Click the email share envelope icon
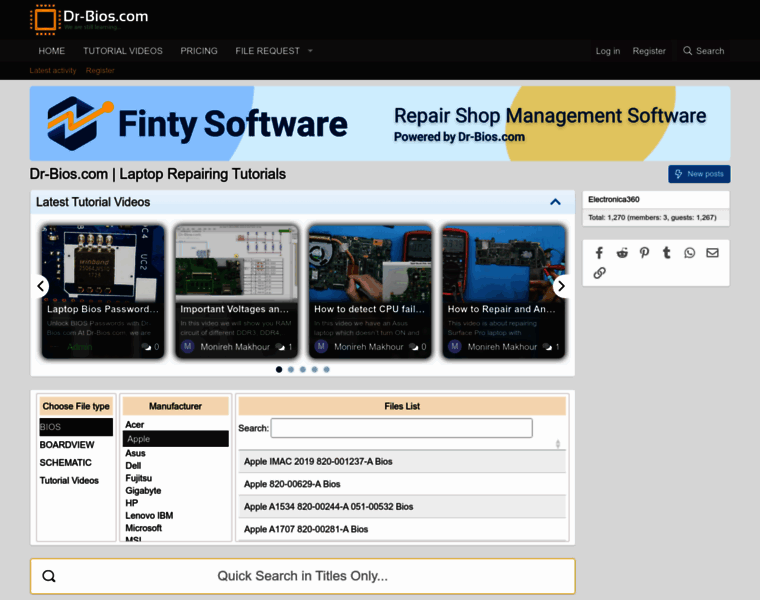The image size is (760, 600). [x=712, y=253]
